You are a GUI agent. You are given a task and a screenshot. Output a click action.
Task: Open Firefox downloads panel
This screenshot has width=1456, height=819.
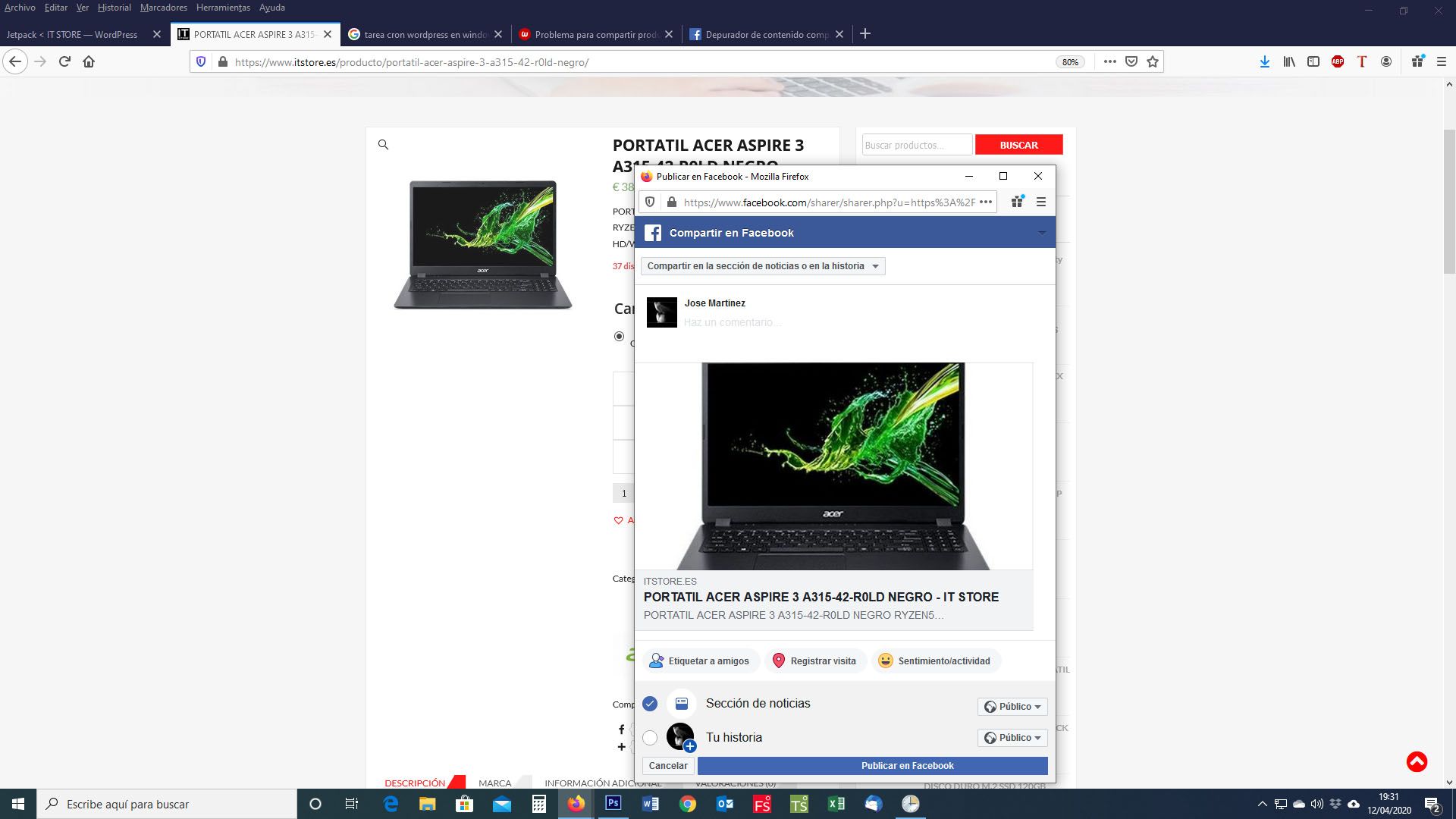point(1264,62)
